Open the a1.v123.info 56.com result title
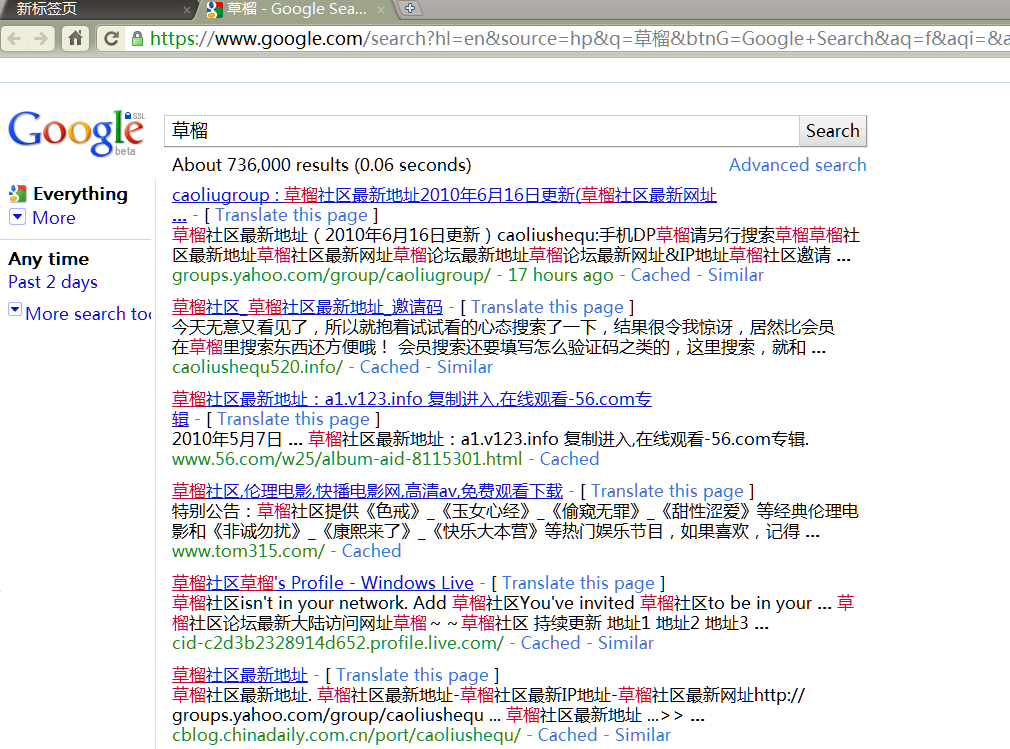Screen dimensions: 1010x749 coord(412,399)
